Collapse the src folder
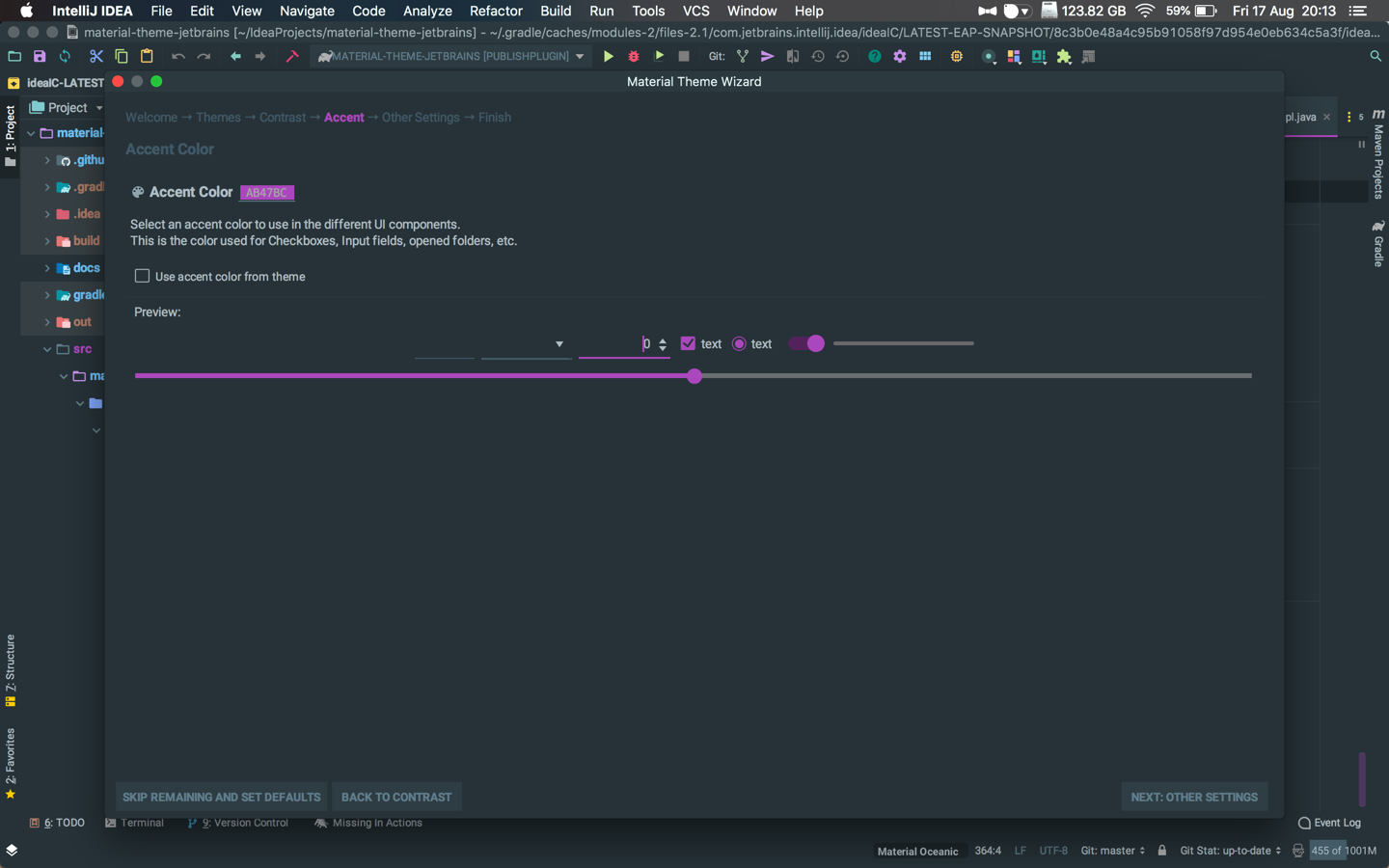 coord(47,349)
